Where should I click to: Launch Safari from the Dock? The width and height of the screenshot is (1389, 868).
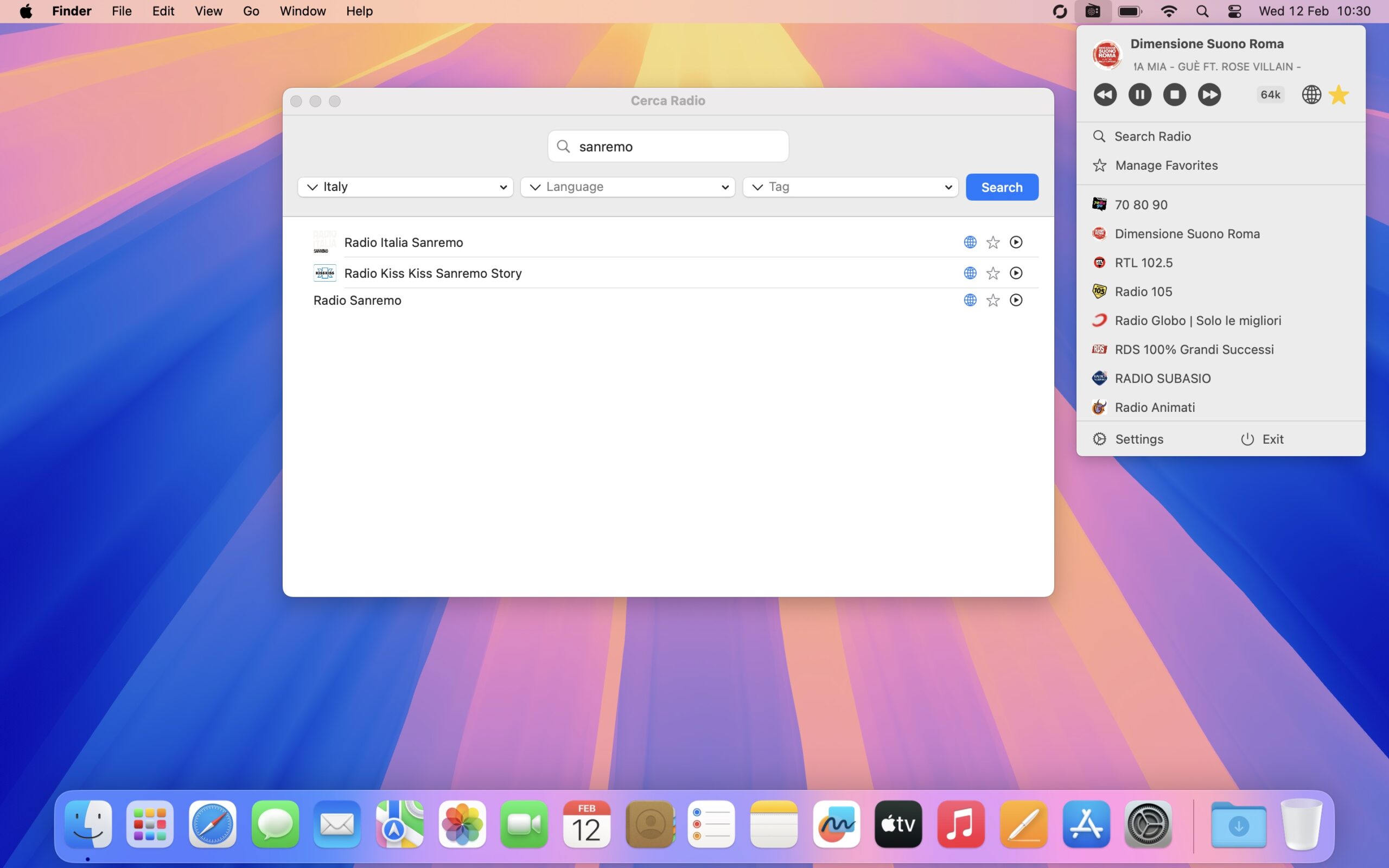(212, 824)
